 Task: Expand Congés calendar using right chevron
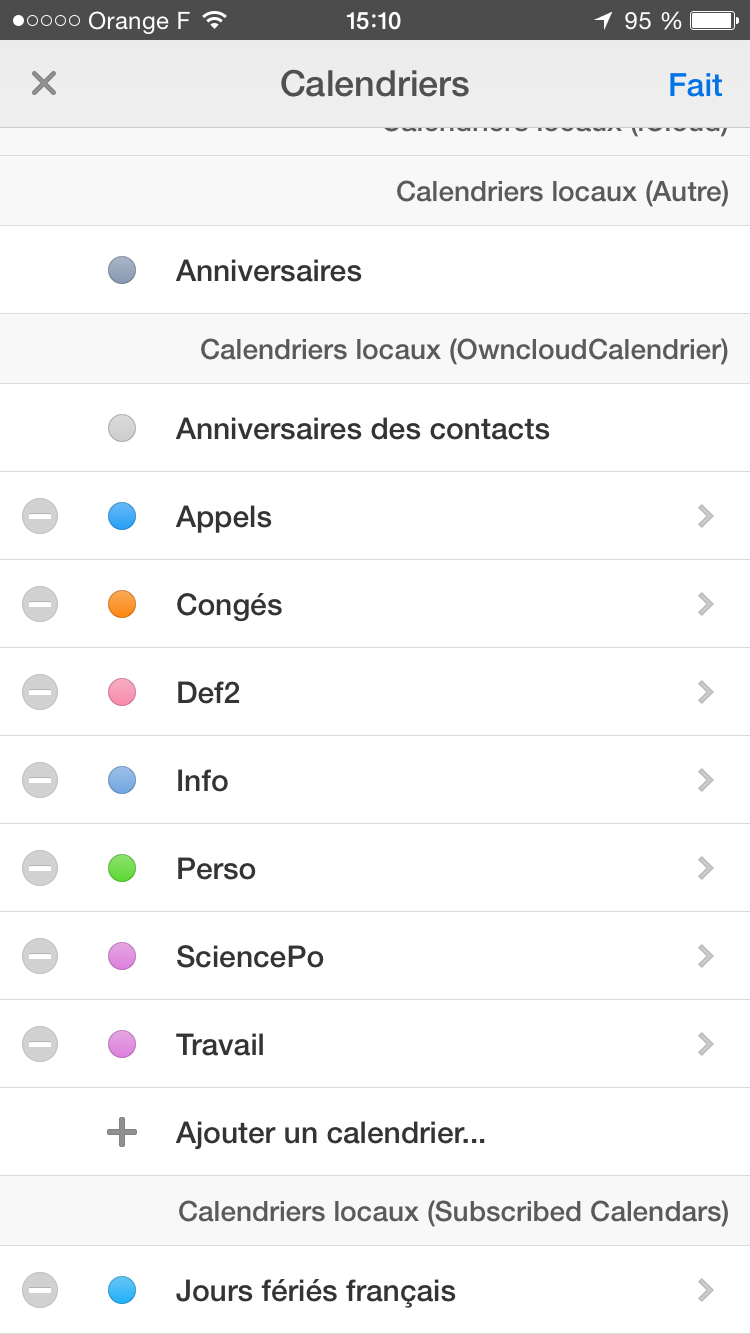pyautogui.click(x=706, y=605)
